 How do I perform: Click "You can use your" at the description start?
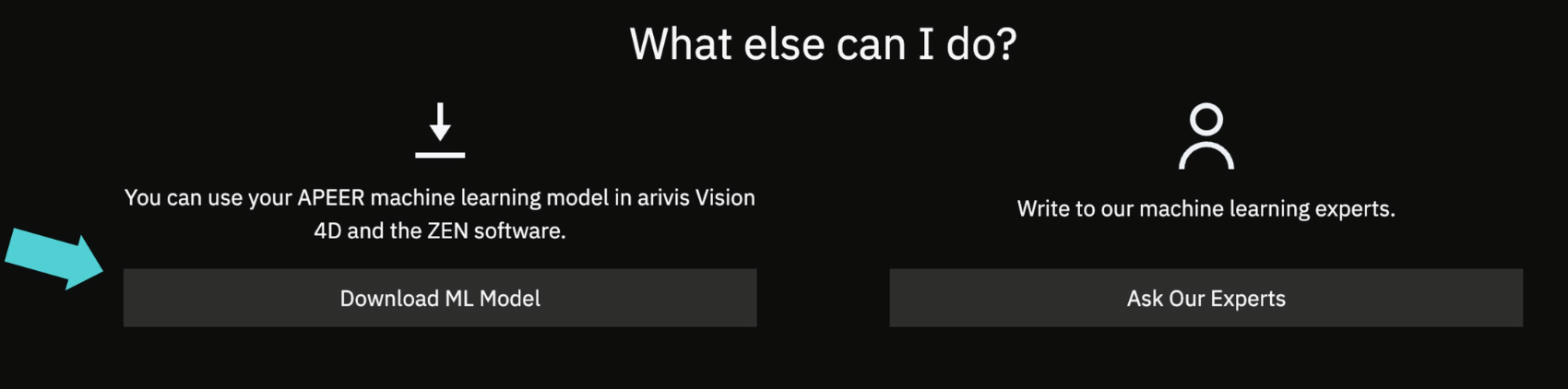coord(208,198)
